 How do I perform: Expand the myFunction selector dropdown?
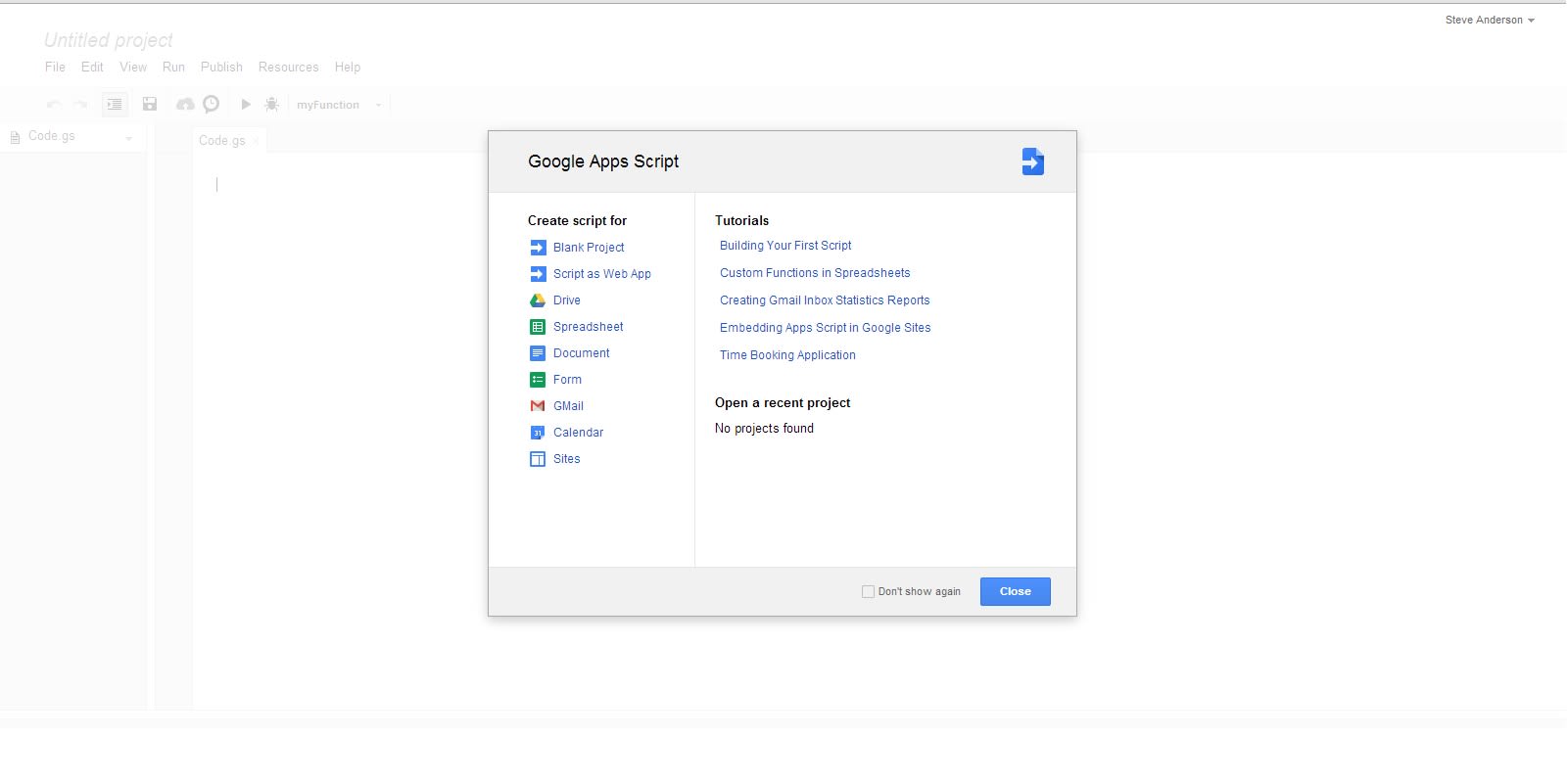[x=378, y=105]
